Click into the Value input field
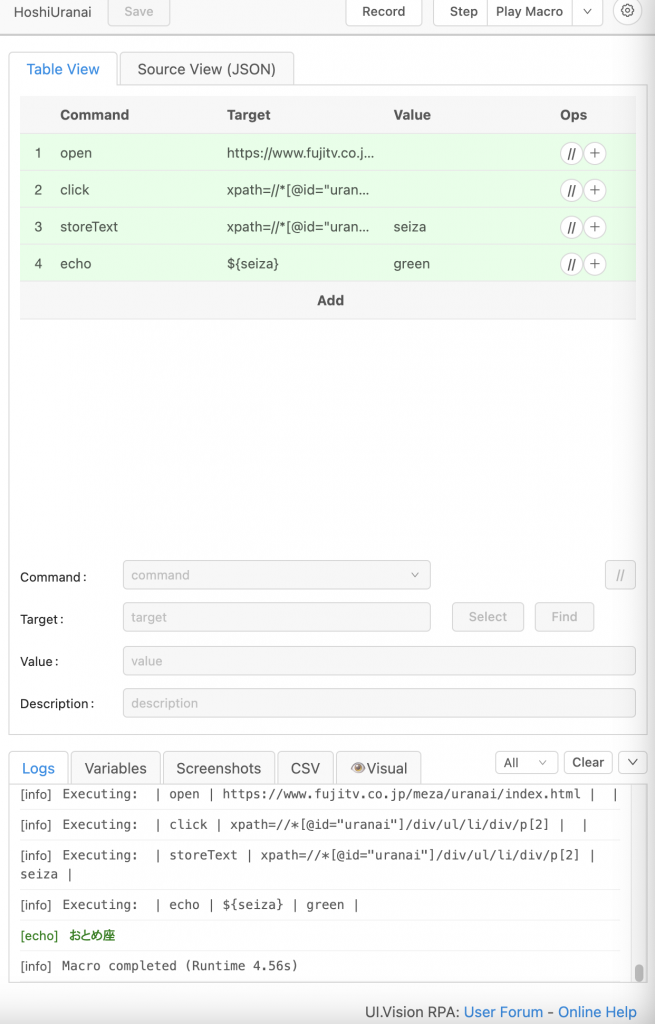This screenshot has width=655, height=1024. [379, 661]
